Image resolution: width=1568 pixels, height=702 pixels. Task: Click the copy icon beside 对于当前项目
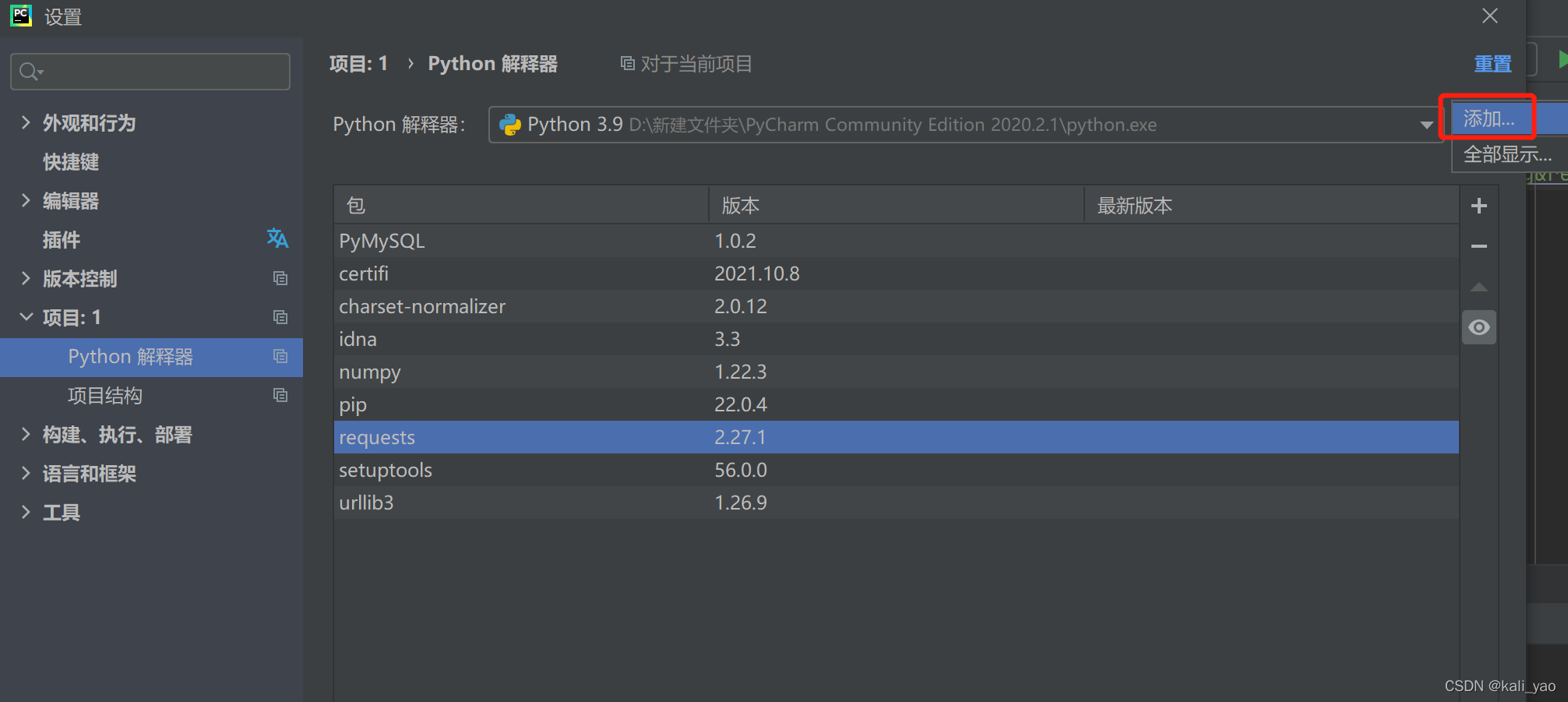coord(628,63)
